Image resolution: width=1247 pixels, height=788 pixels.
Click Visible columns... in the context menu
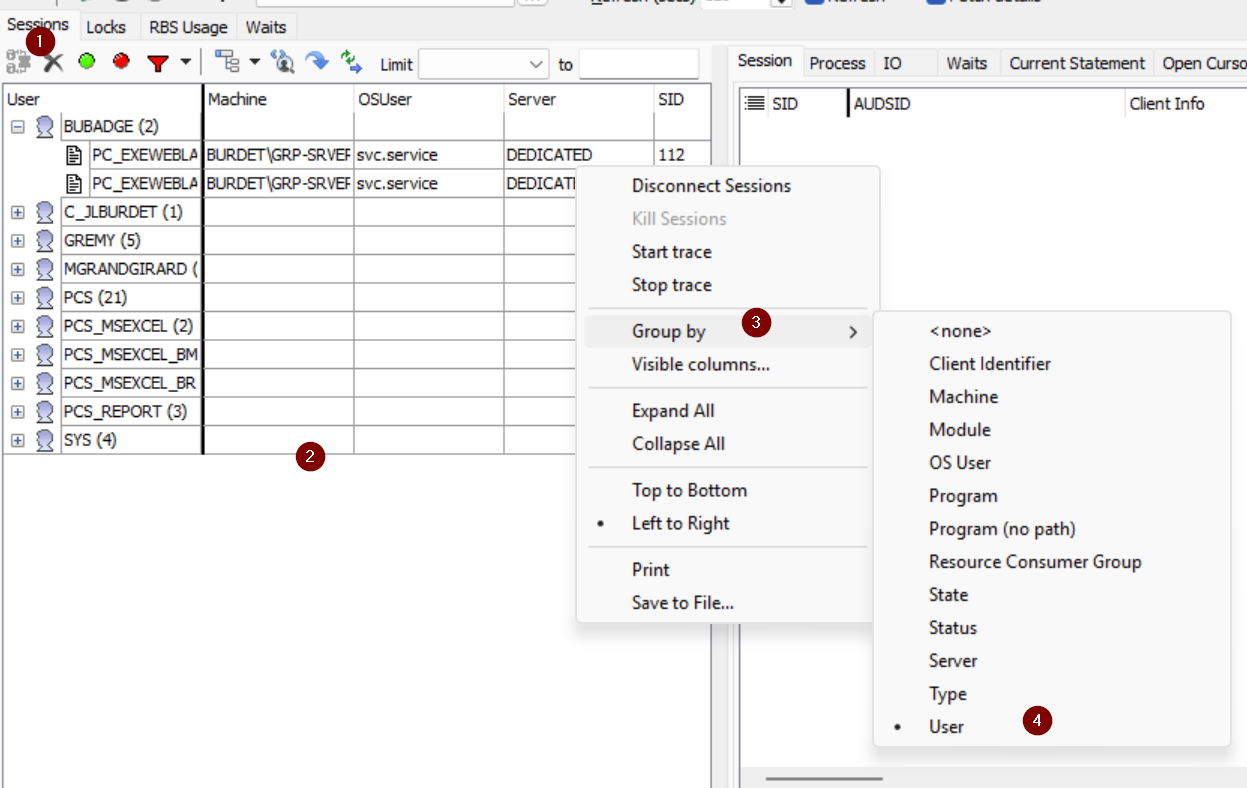(701, 364)
